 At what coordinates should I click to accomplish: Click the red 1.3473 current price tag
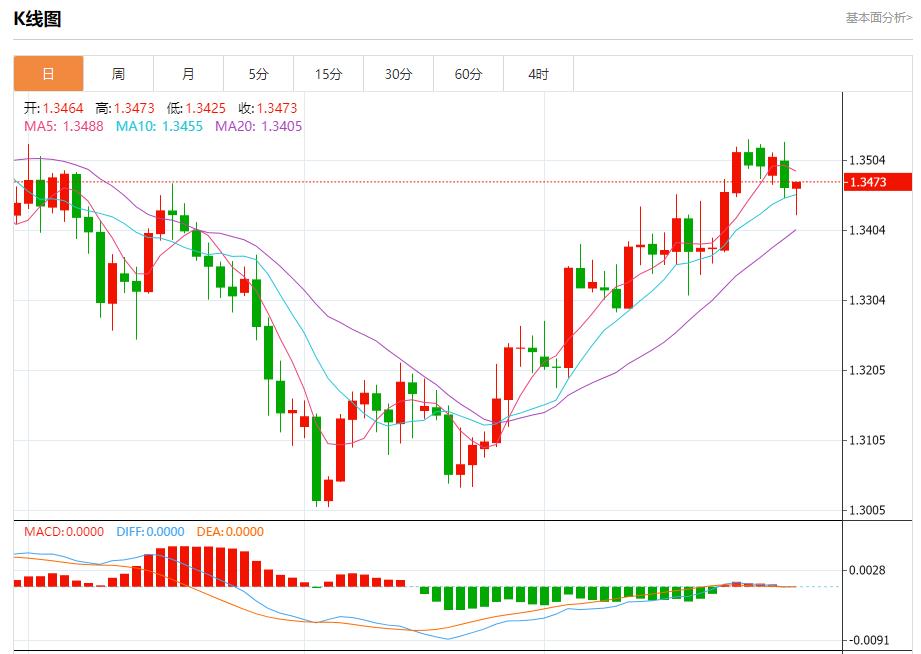879,182
